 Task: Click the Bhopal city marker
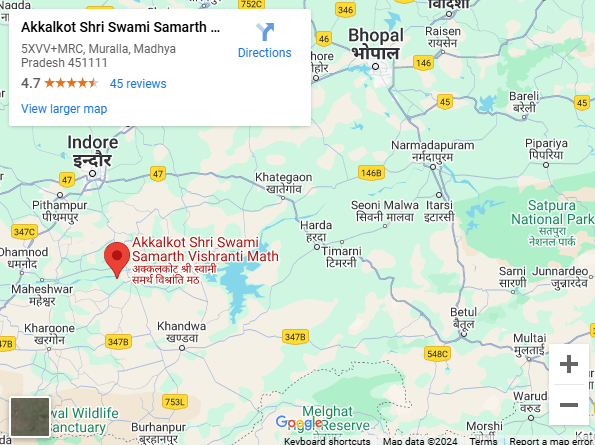[x=375, y=66]
